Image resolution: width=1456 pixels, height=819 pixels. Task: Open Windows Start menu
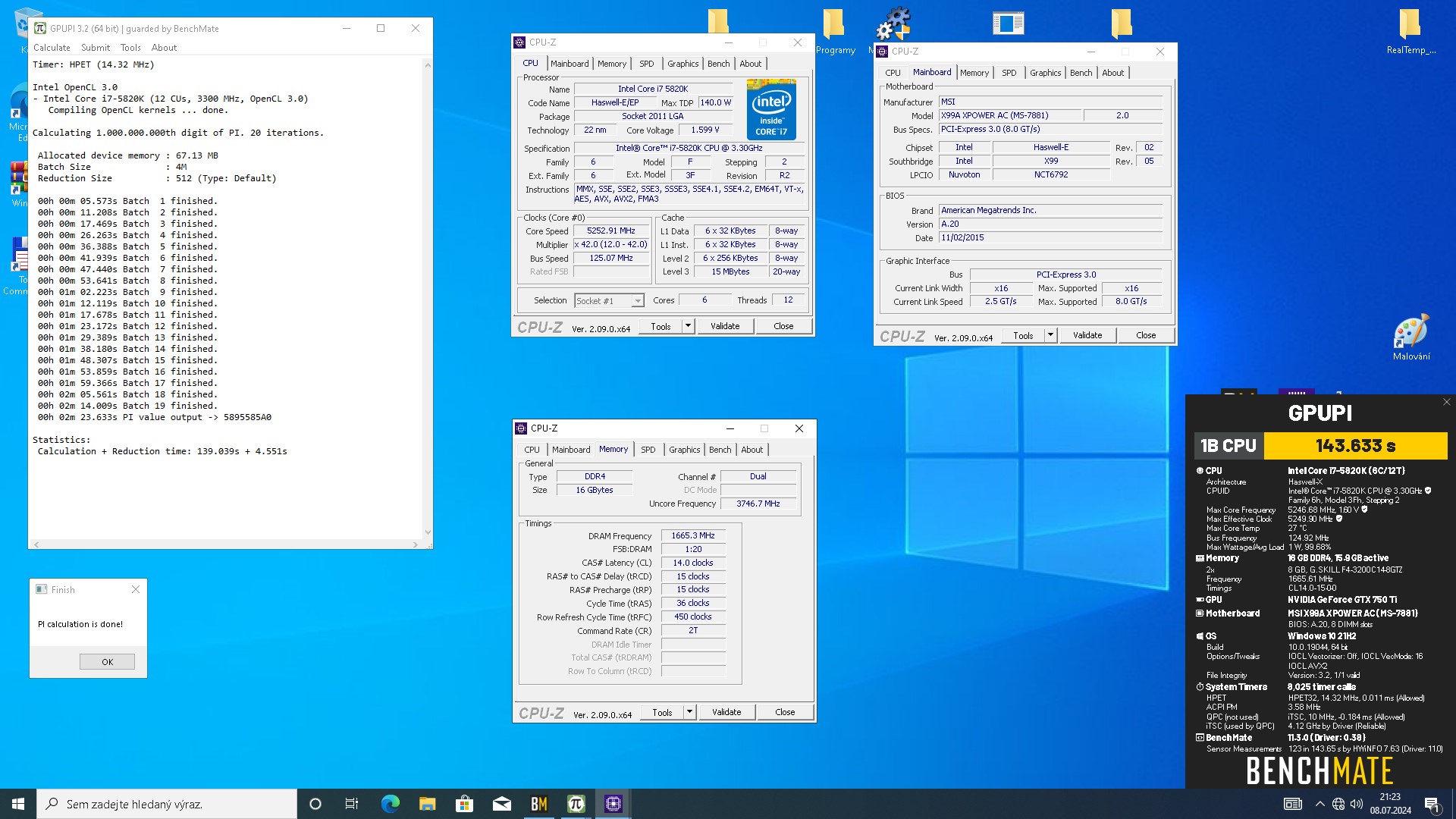coord(18,804)
